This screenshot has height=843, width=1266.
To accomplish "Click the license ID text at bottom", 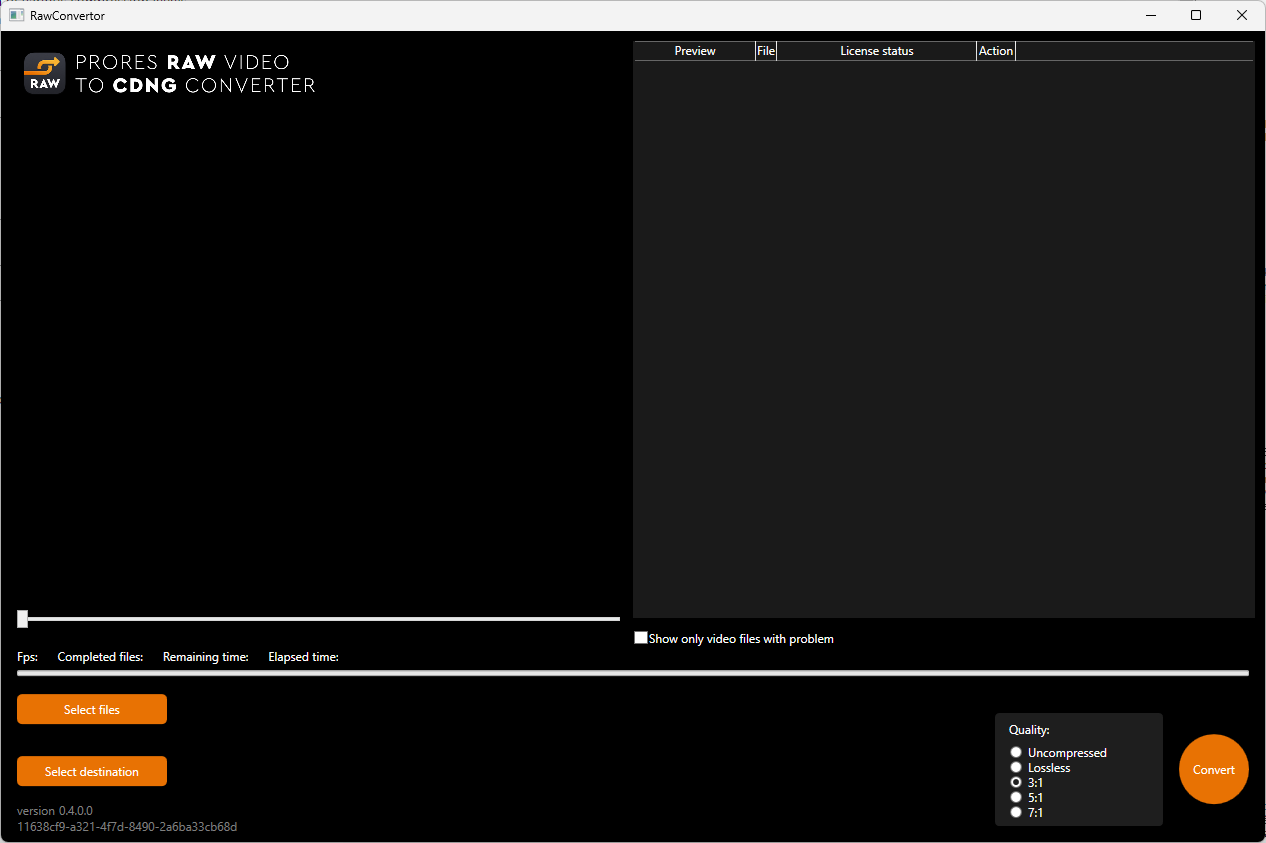I will tap(127, 826).
